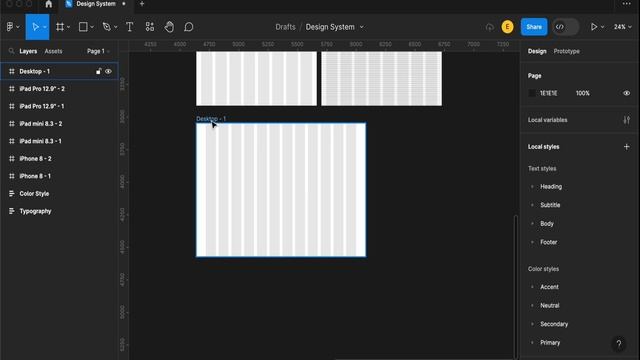Viewport: 640px width, 360px height.
Task: Select the Frame tool
Action: 60,27
